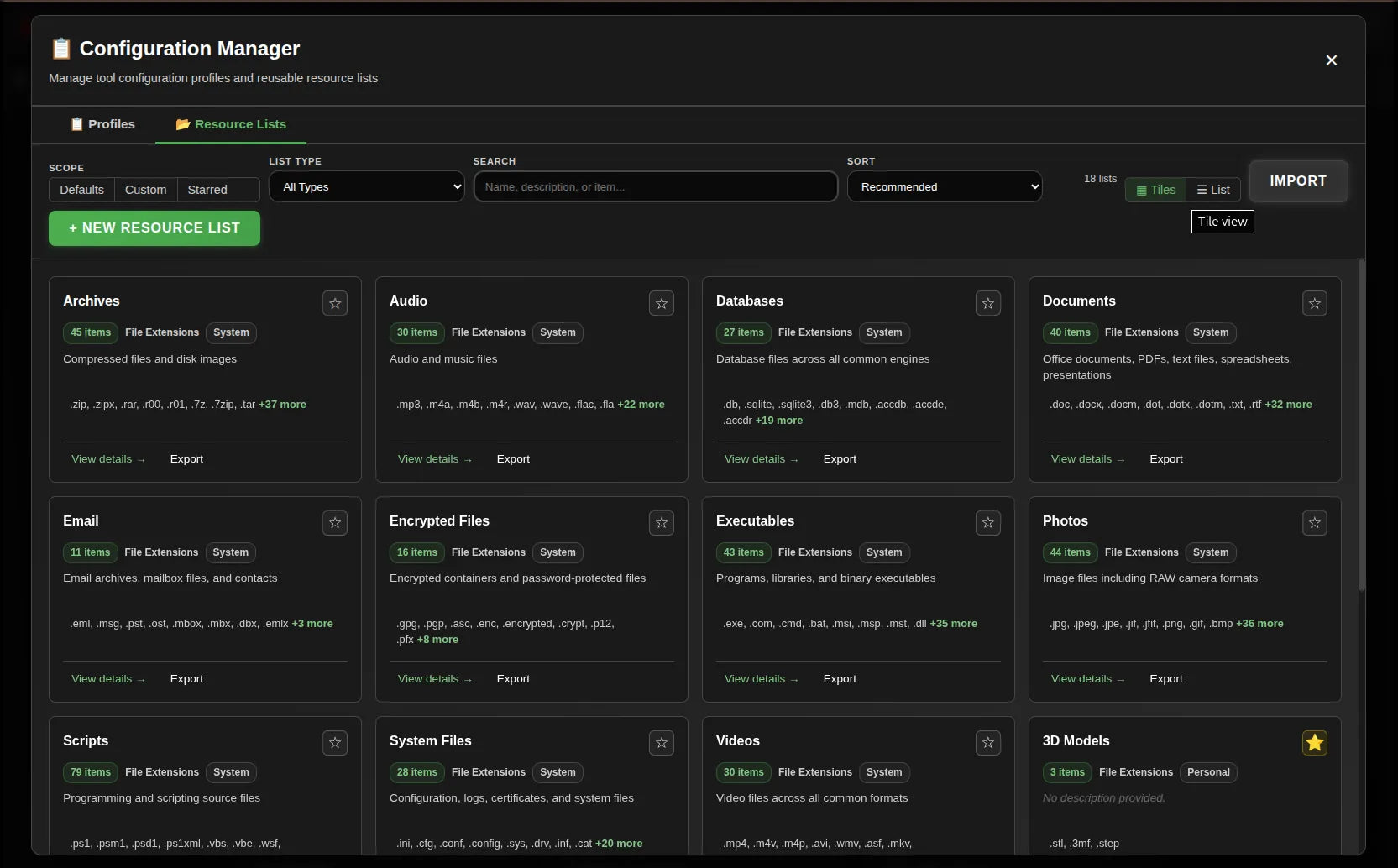This screenshot has height=868, width=1398.
Task: Export the Databases list
Action: (840, 459)
